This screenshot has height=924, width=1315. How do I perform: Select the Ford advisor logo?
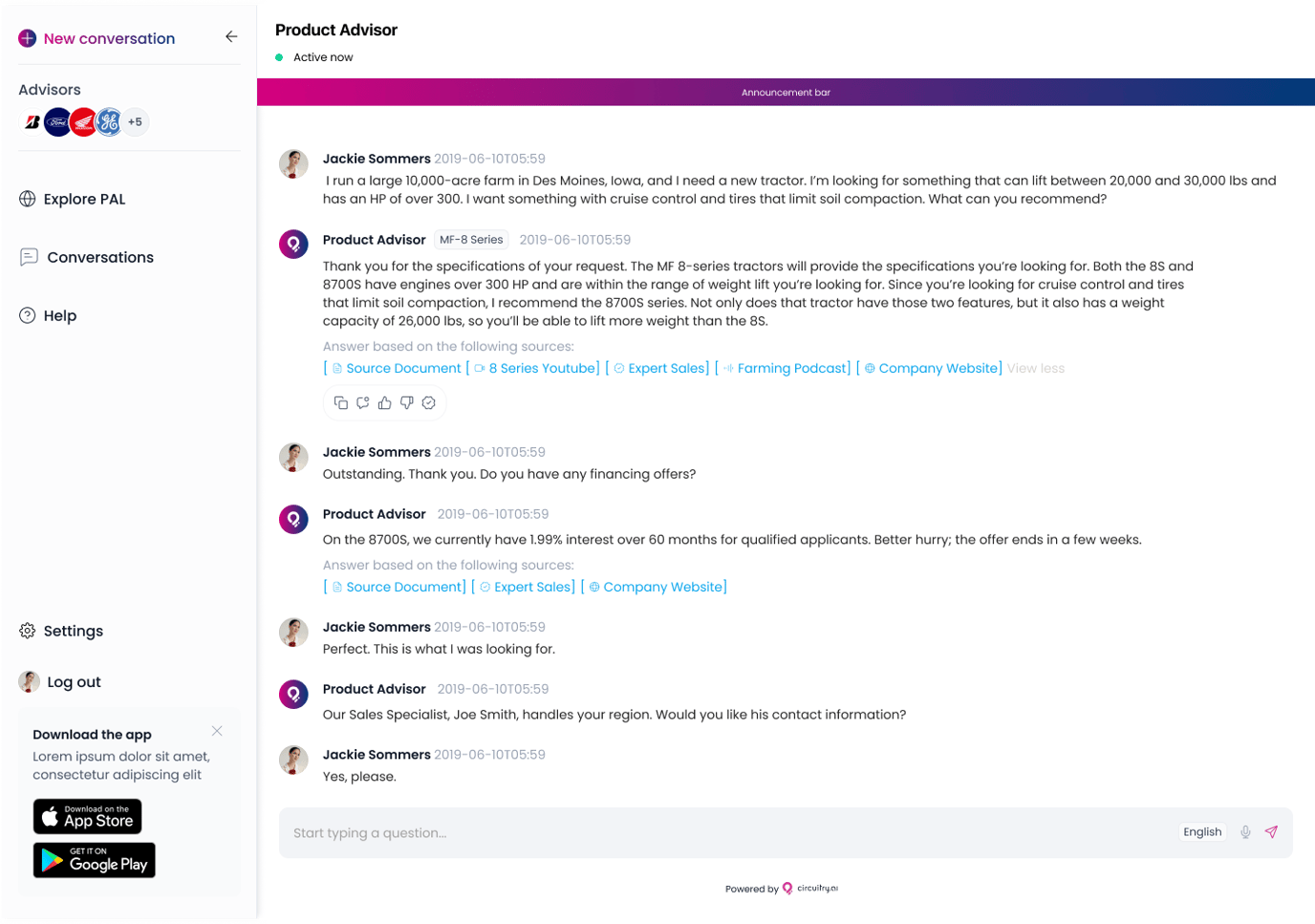(x=57, y=122)
